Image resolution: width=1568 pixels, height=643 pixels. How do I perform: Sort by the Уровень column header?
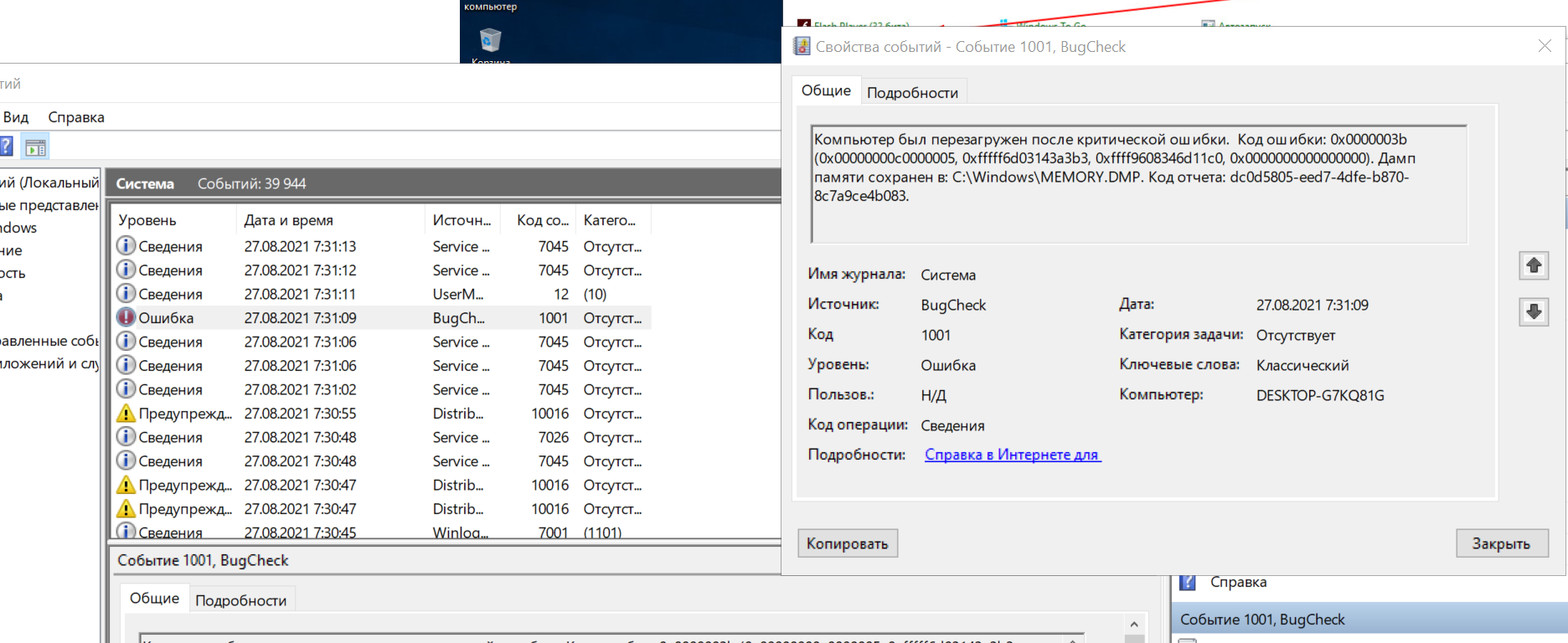click(174, 220)
